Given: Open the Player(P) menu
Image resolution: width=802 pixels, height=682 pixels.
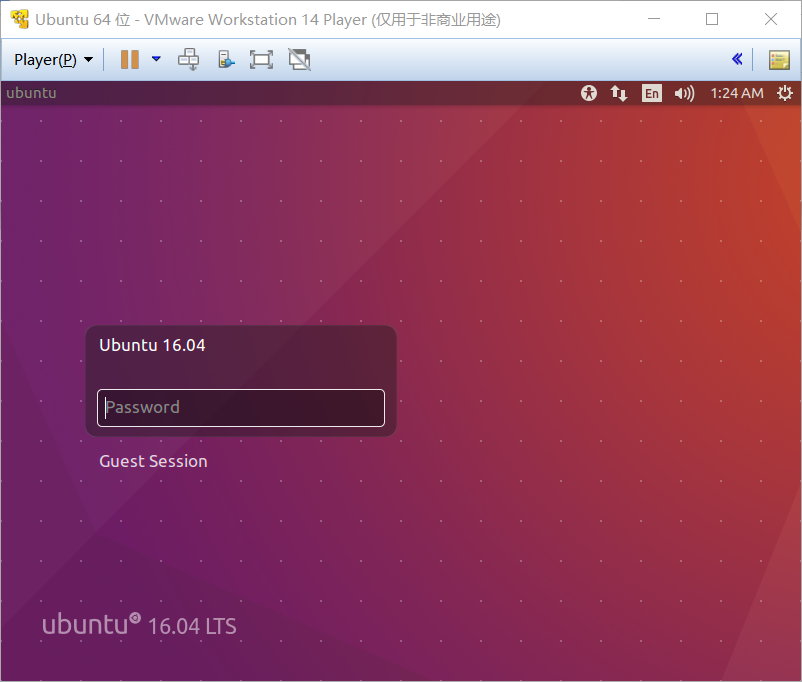Looking at the screenshot, I should (x=53, y=60).
